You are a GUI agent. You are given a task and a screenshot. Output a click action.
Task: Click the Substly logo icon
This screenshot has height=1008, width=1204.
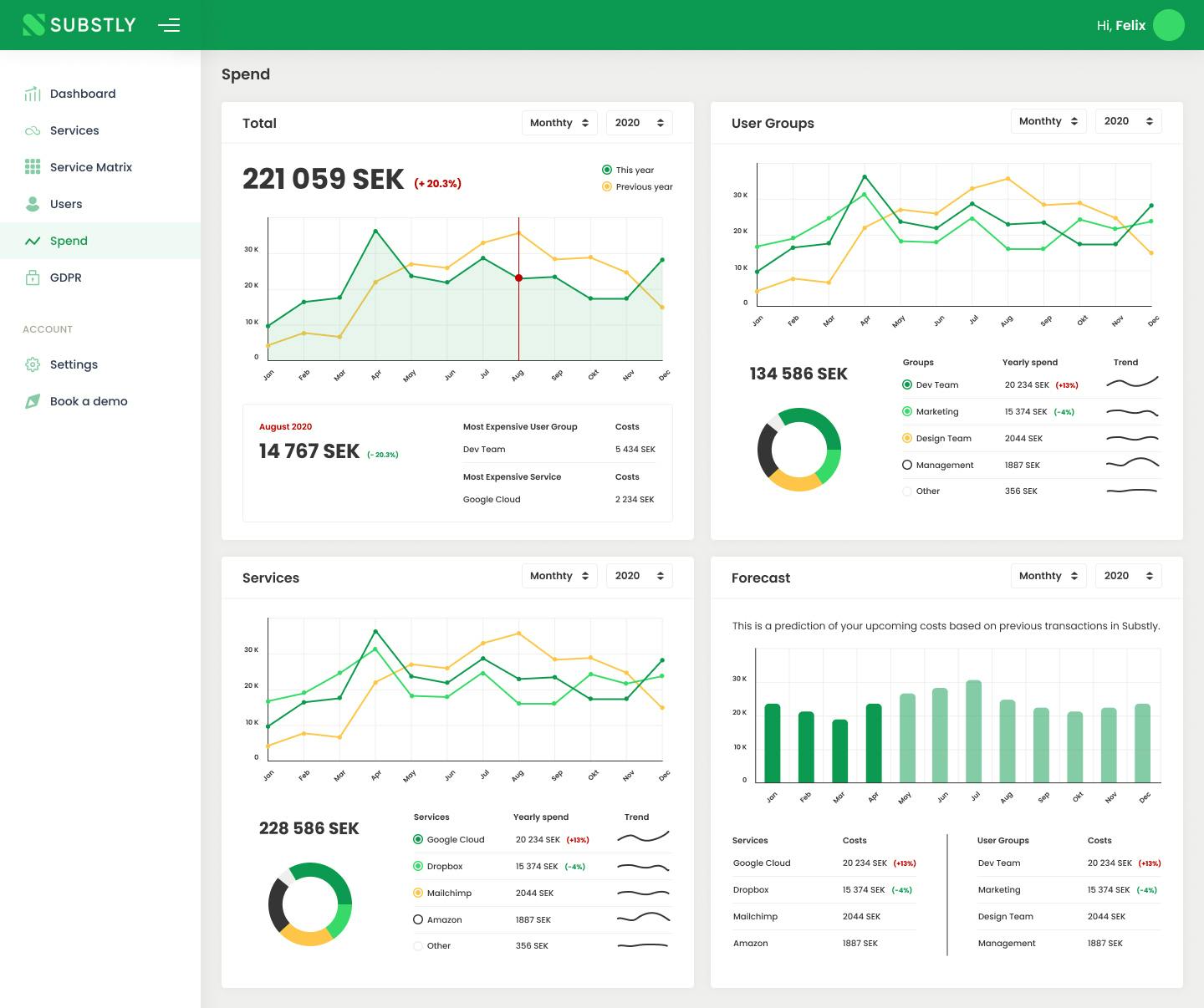(33, 25)
